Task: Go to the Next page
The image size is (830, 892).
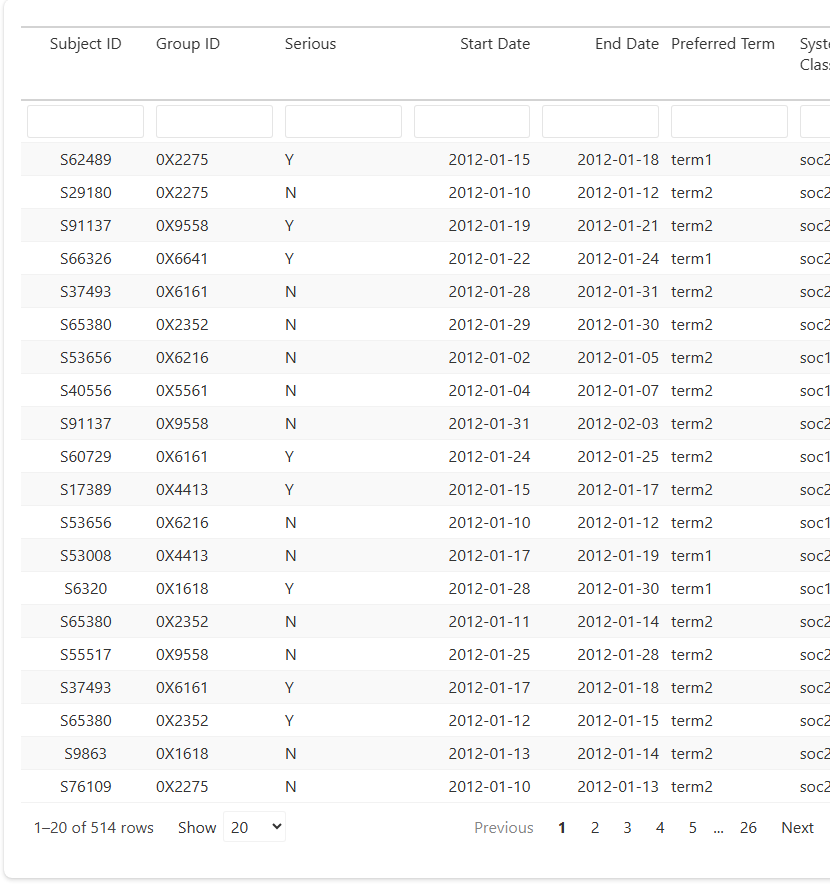Action: 797,827
